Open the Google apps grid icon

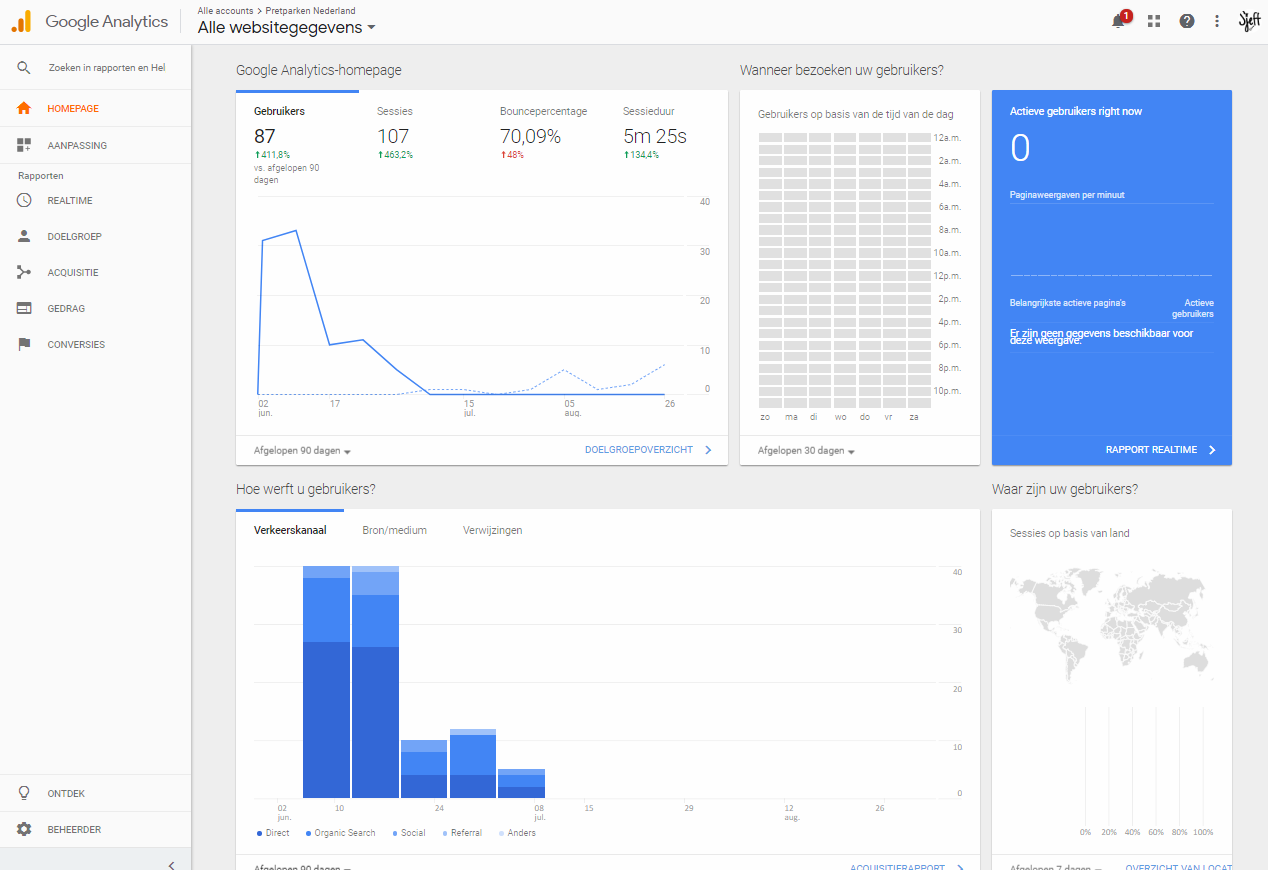1154,21
